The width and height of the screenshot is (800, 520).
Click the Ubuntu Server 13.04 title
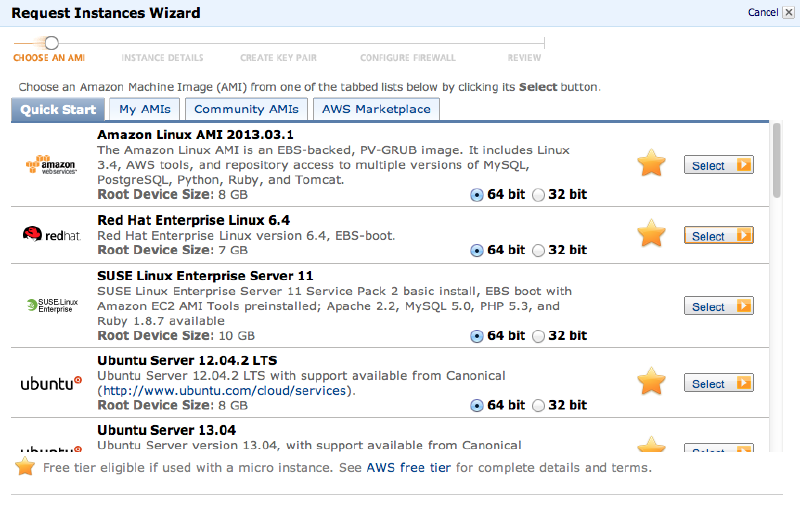(167, 430)
